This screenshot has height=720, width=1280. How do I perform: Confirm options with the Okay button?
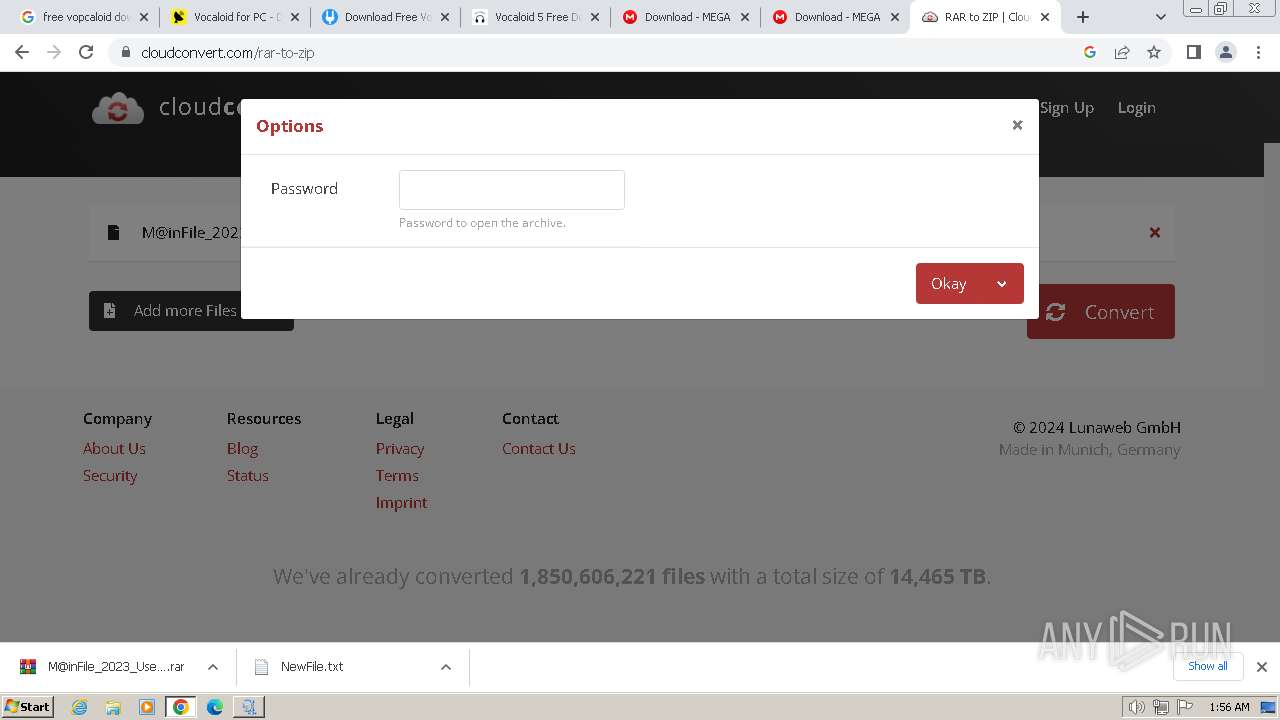pyautogui.click(x=948, y=283)
